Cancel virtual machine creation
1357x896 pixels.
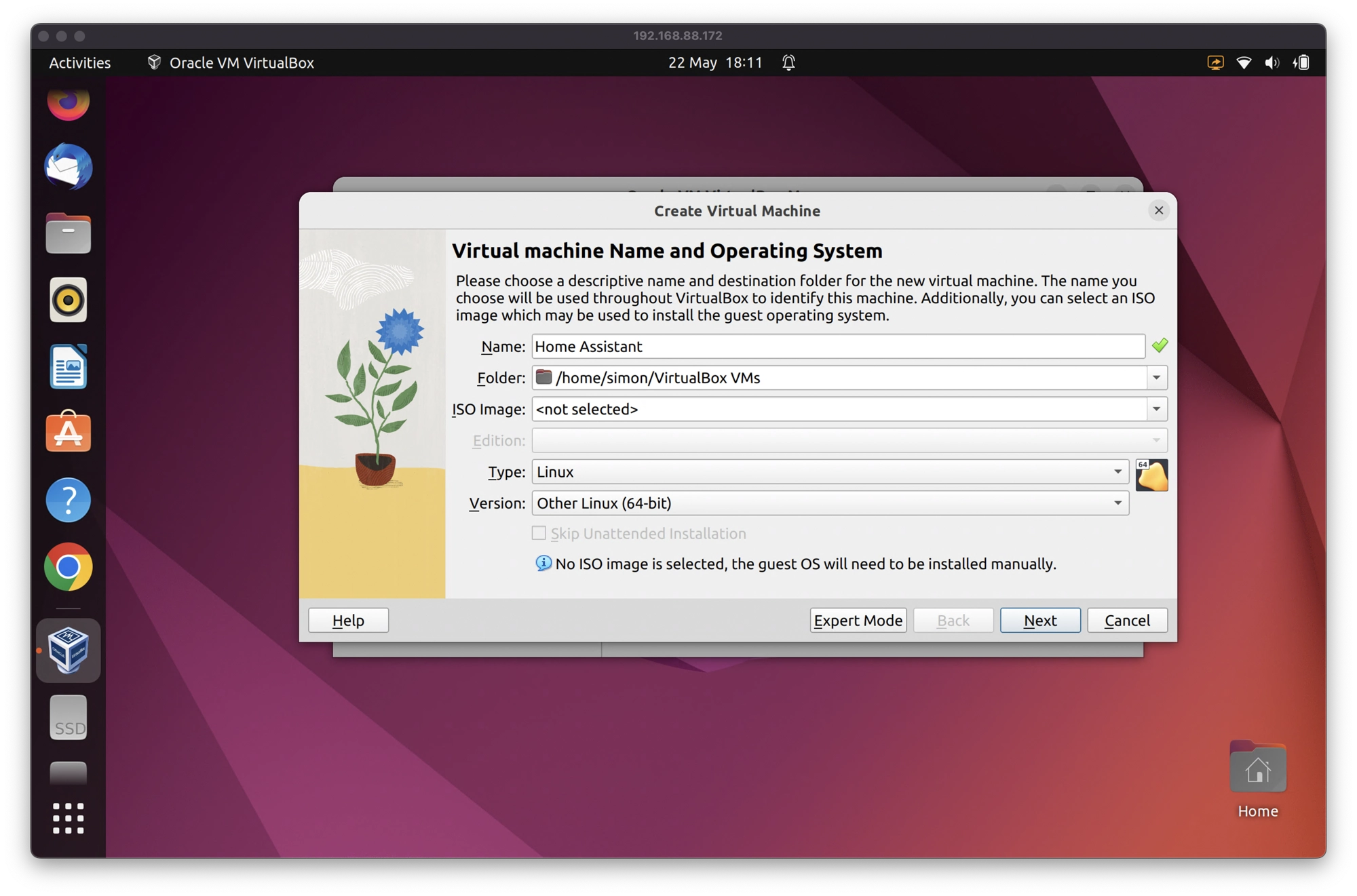click(1126, 620)
